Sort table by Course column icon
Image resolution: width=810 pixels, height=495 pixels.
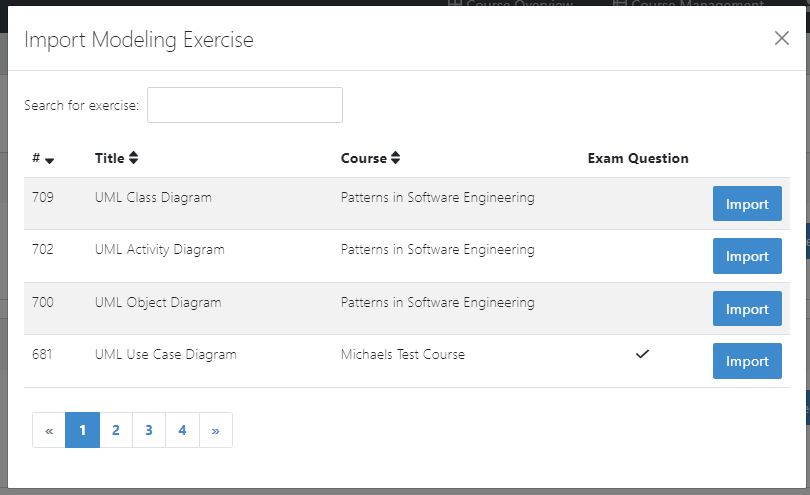click(x=395, y=158)
